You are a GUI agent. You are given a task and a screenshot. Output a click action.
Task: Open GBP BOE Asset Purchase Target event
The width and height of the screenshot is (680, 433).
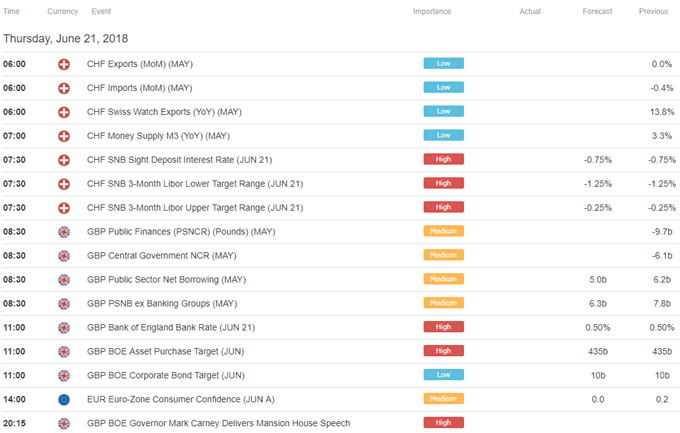[166, 351]
